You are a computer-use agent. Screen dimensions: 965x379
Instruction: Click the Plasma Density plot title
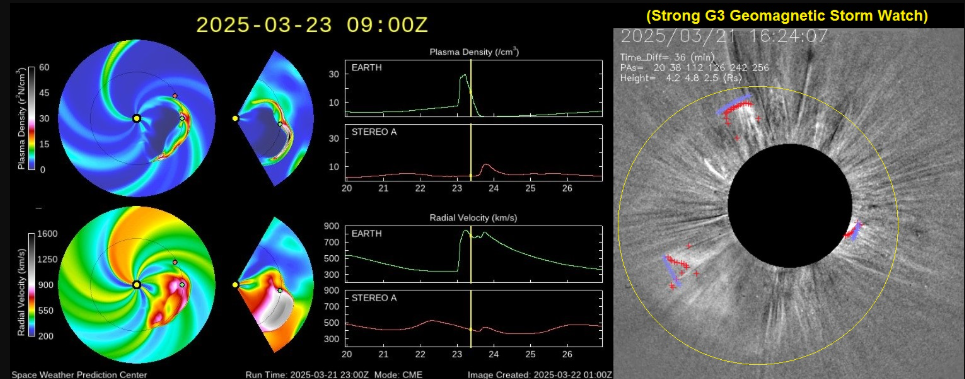pyautogui.click(x=474, y=53)
